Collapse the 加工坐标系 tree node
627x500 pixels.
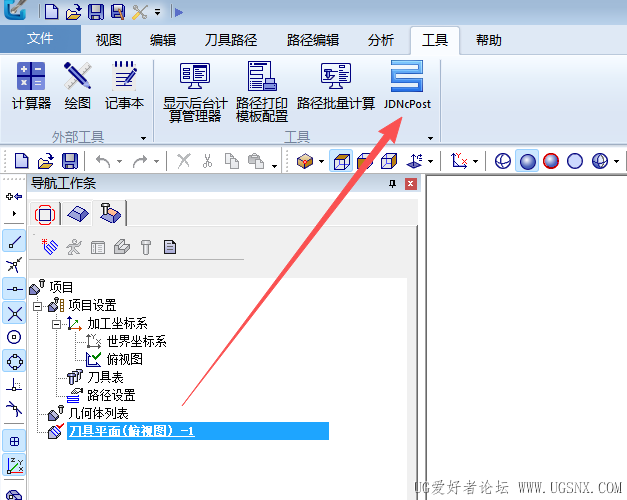click(x=56, y=324)
